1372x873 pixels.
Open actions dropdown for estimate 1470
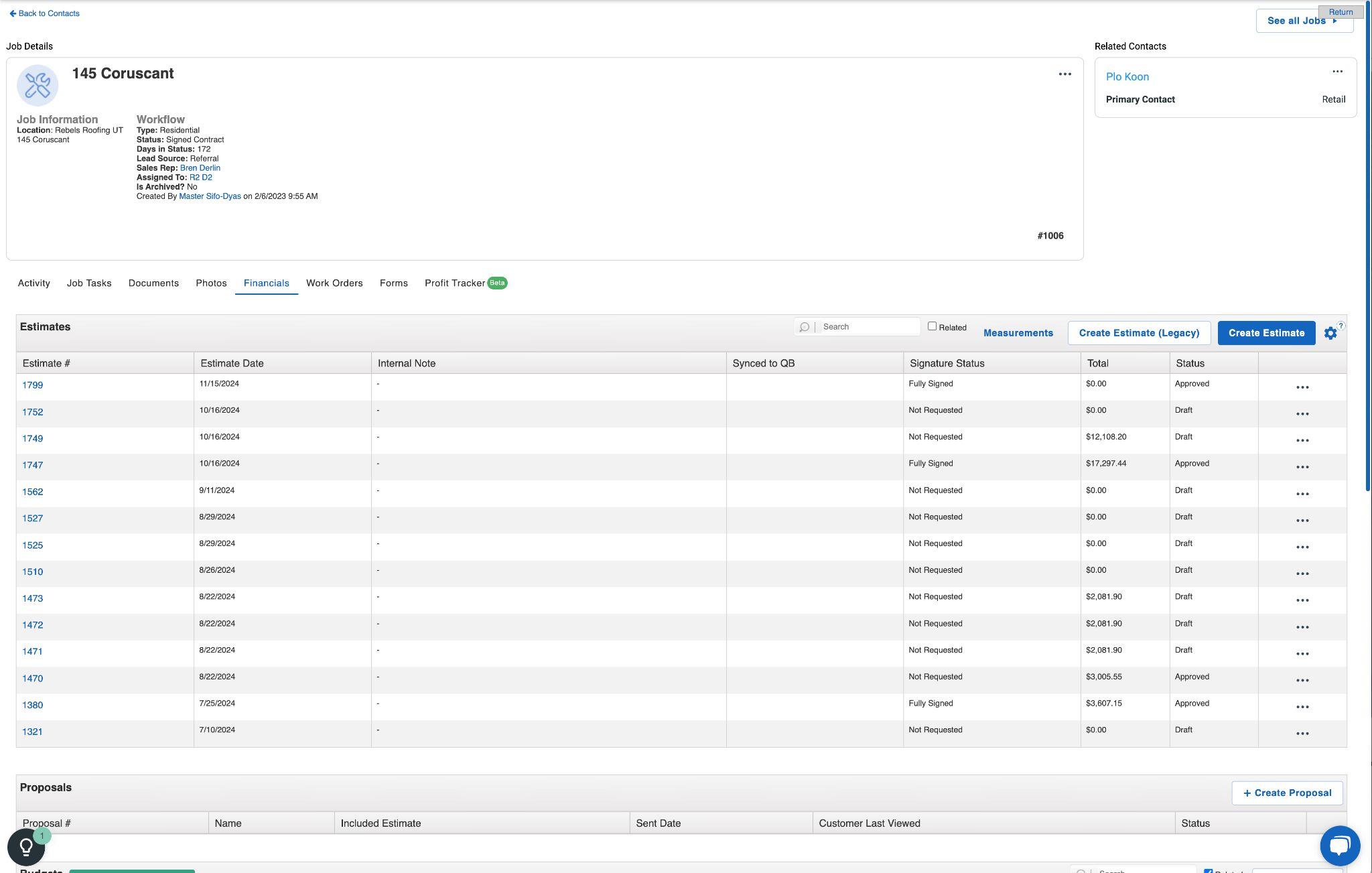pos(1302,680)
